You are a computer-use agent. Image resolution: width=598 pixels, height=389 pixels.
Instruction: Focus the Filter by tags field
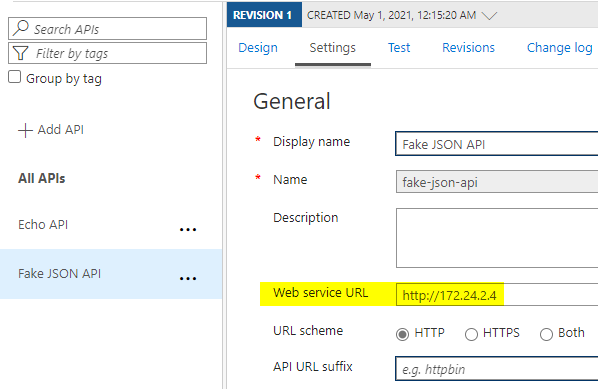pos(108,53)
